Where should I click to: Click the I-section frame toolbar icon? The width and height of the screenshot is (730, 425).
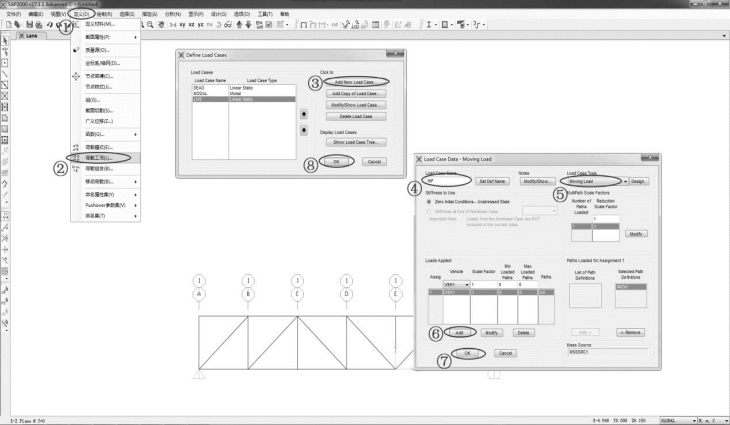429,25
